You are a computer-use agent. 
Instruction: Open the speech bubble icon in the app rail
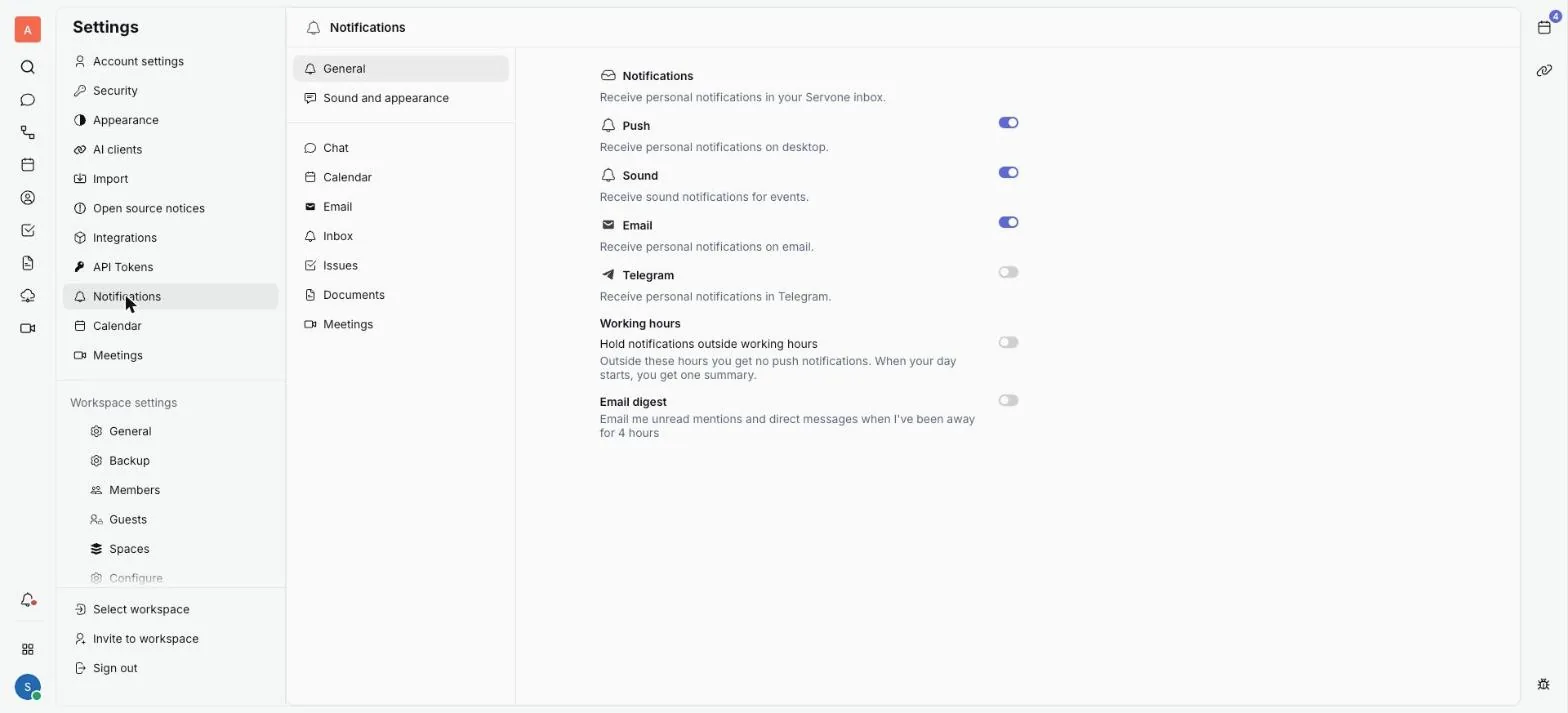[x=28, y=100]
